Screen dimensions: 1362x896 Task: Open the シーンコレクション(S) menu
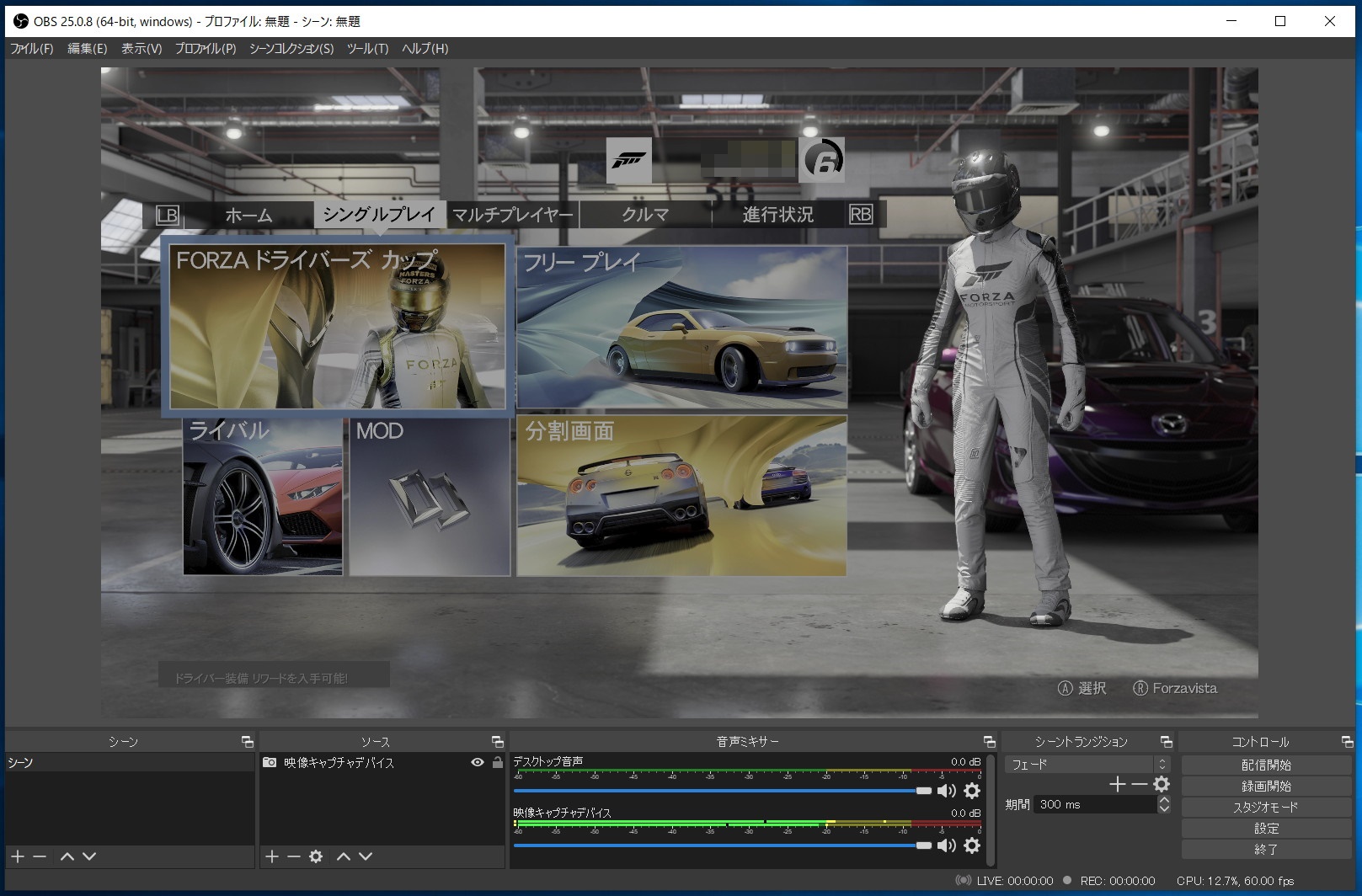pyautogui.click(x=291, y=49)
